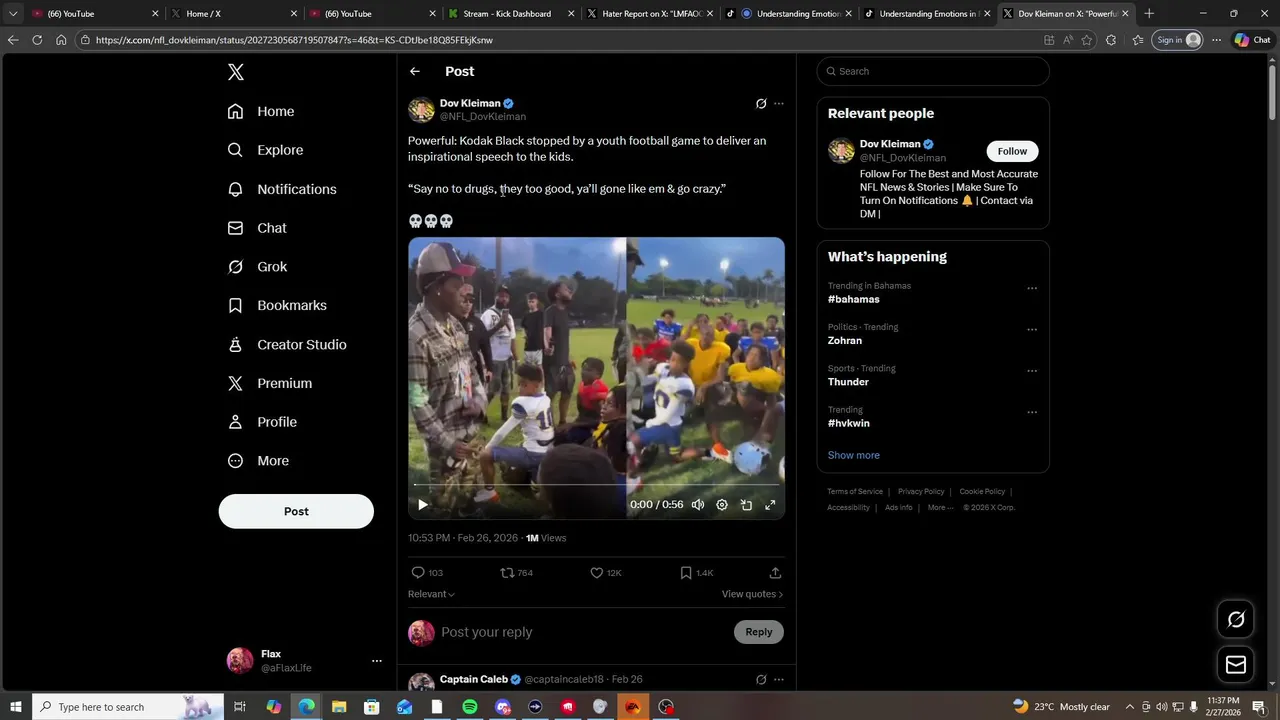This screenshot has width=1280, height=720.
Task: Click Show more under What's happening
Action: pyautogui.click(x=853, y=455)
